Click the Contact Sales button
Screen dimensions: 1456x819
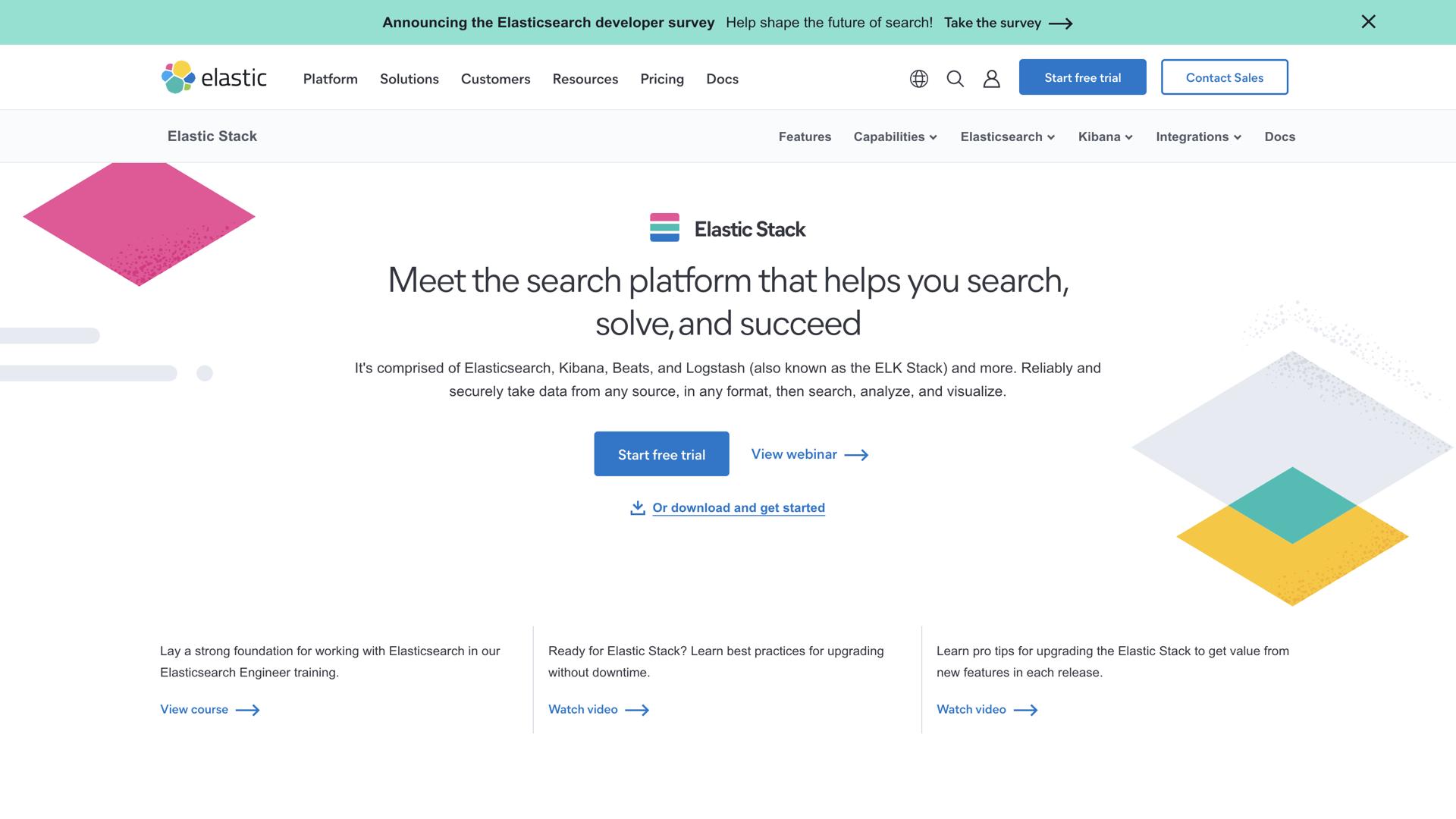click(1224, 77)
